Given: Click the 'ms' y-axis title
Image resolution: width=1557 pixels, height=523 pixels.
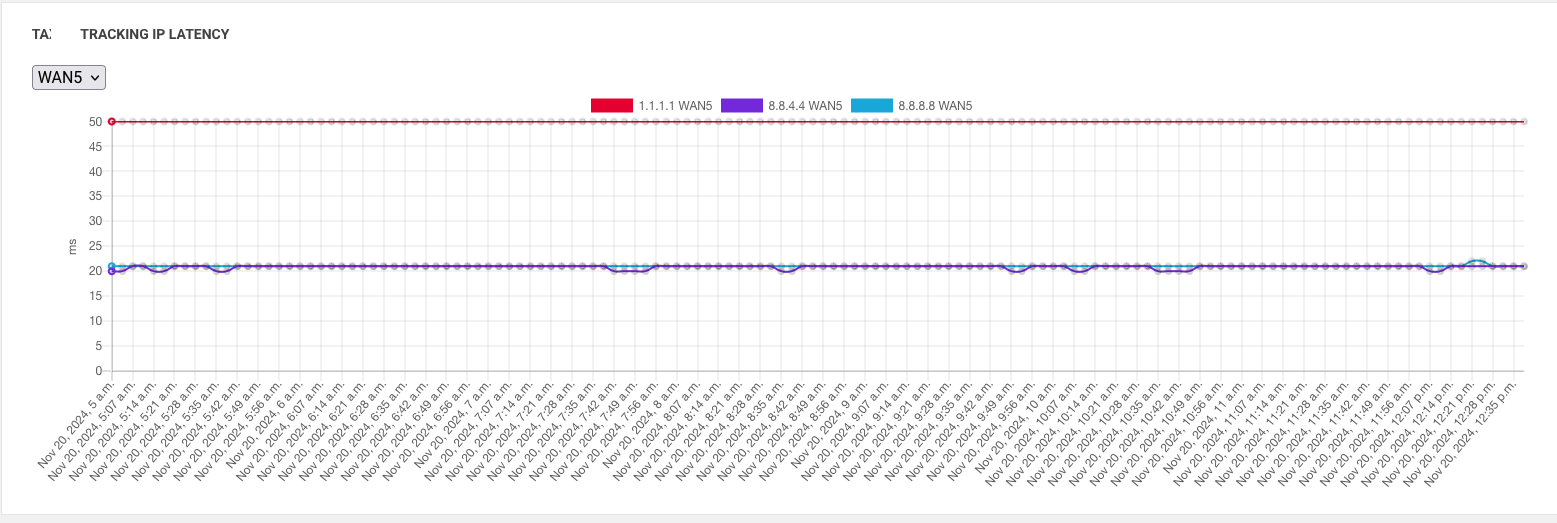Looking at the screenshot, I should [72, 246].
